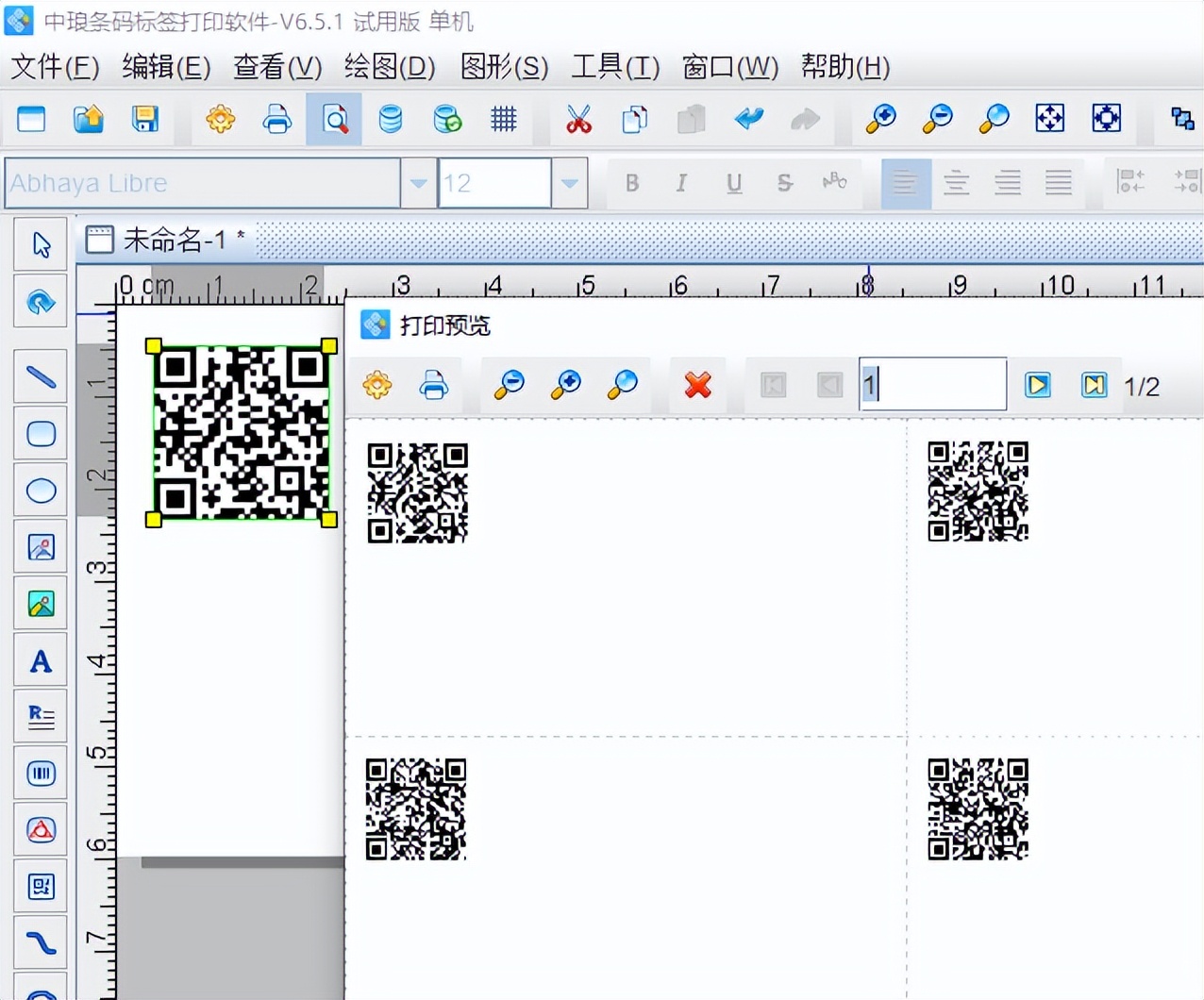Open database settings cylinder icon
This screenshot has height=1000, width=1204.
[391, 119]
